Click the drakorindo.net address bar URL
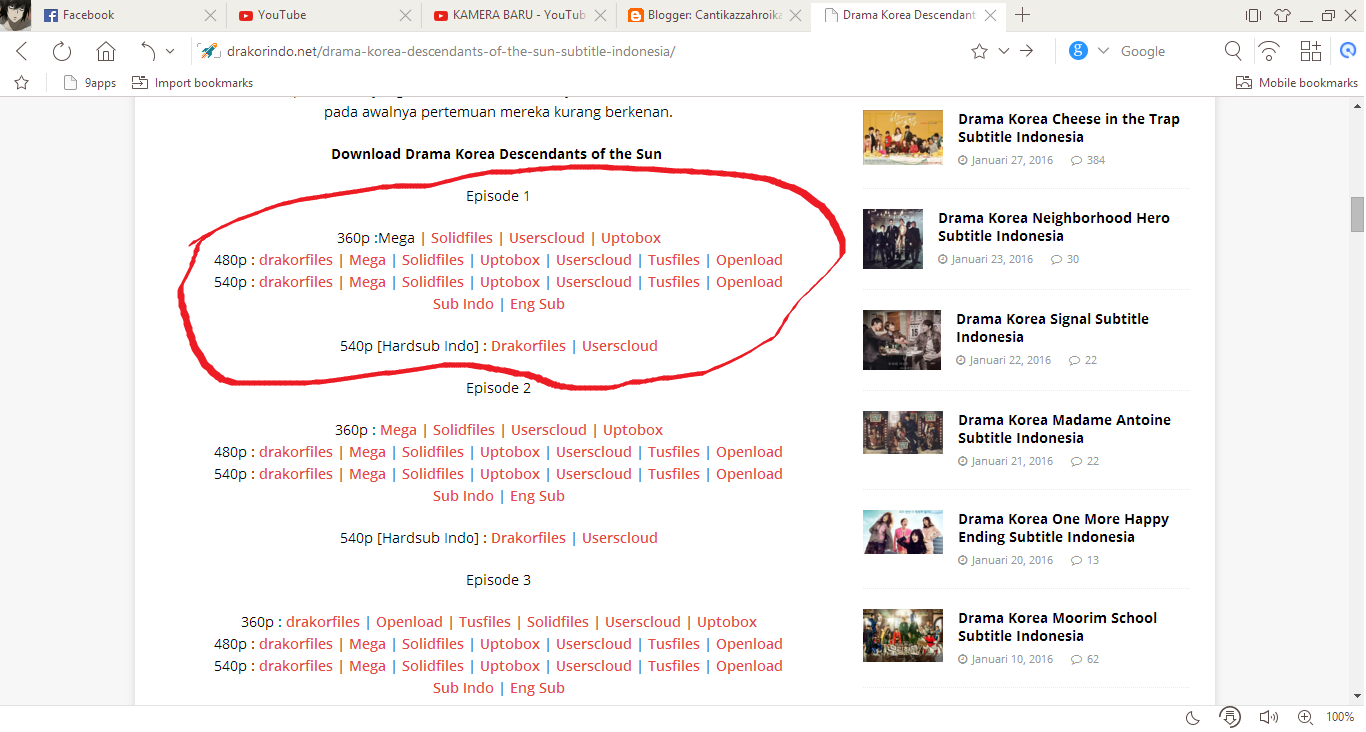Viewport: 1366px width, 732px height. point(451,51)
